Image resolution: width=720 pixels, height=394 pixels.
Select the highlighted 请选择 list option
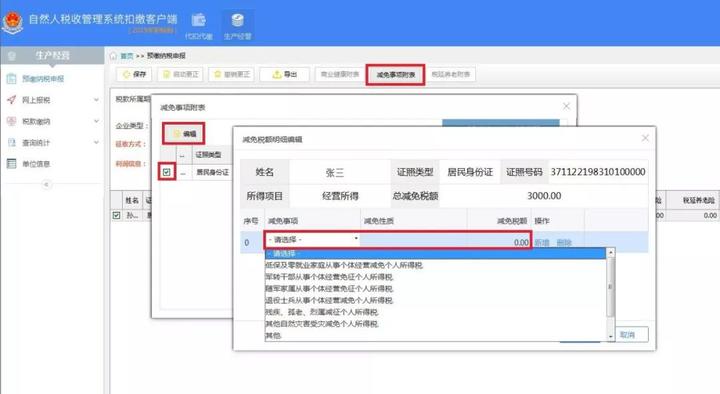tap(435, 253)
